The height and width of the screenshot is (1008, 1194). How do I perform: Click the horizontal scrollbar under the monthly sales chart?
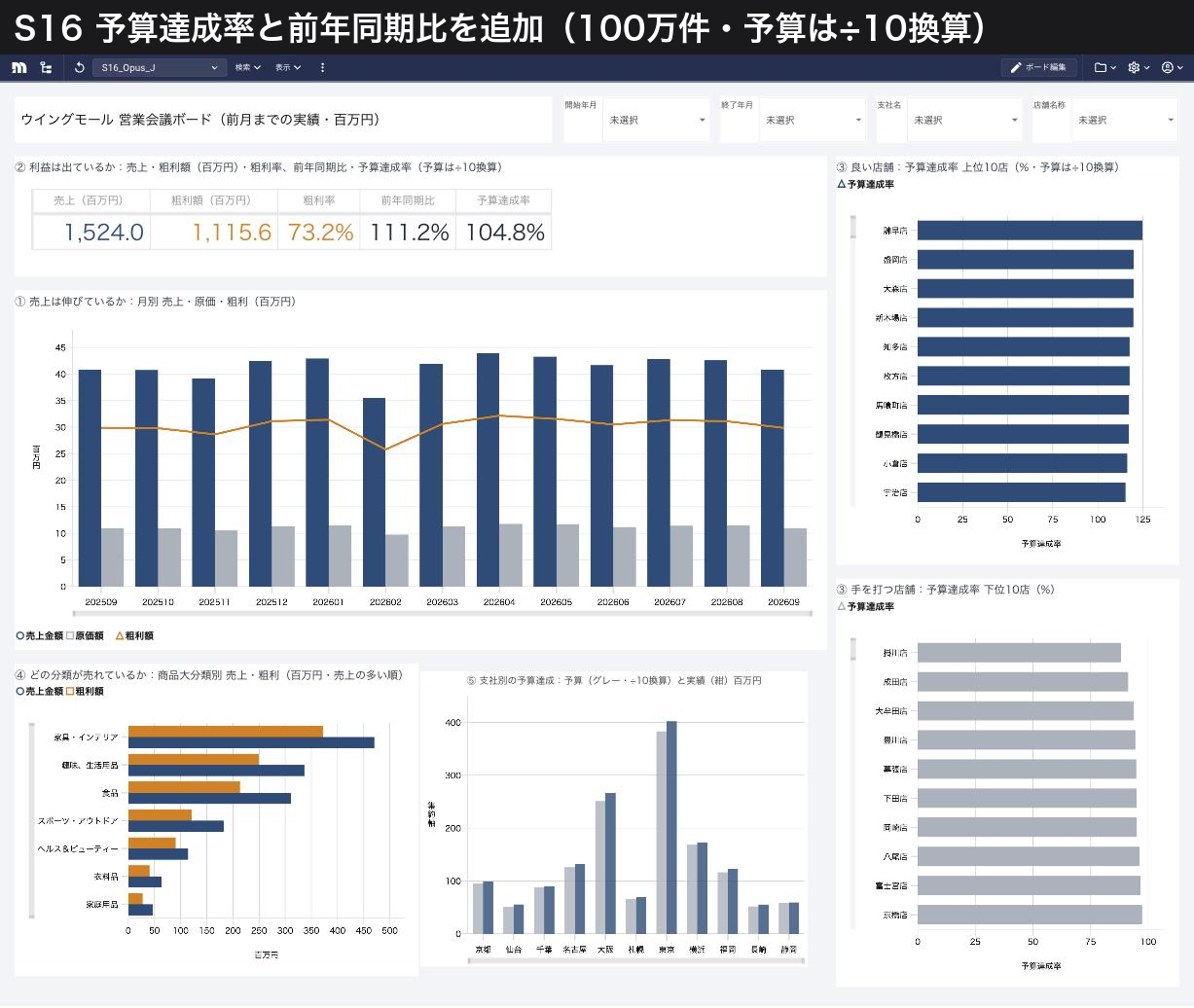[443, 614]
